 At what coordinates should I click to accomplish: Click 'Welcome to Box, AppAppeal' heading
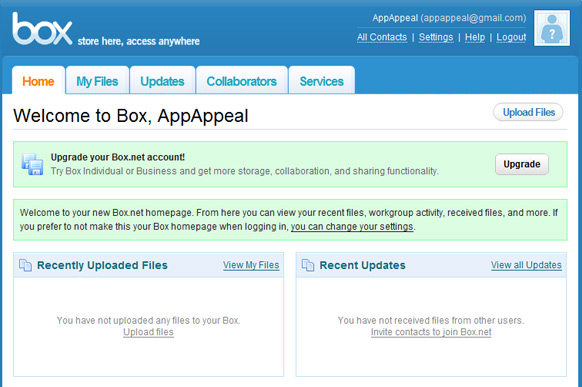point(131,116)
